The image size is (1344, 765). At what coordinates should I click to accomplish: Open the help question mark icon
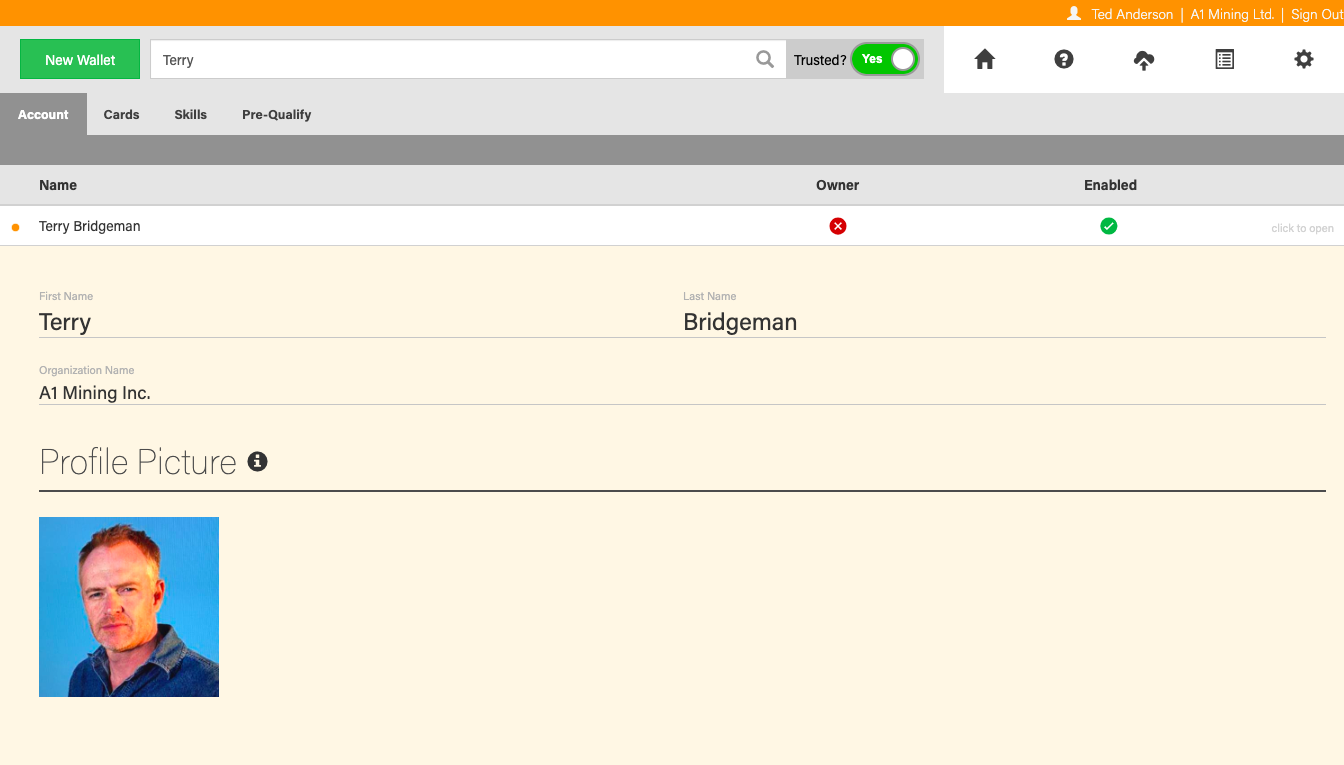tap(1064, 60)
